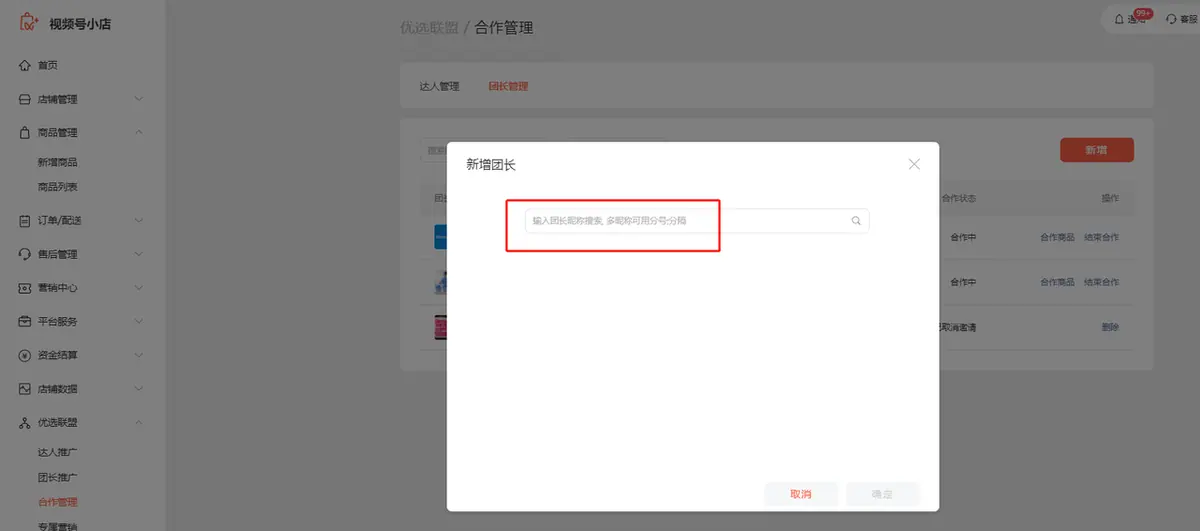Expand the 售后管理 chevron

(139, 254)
